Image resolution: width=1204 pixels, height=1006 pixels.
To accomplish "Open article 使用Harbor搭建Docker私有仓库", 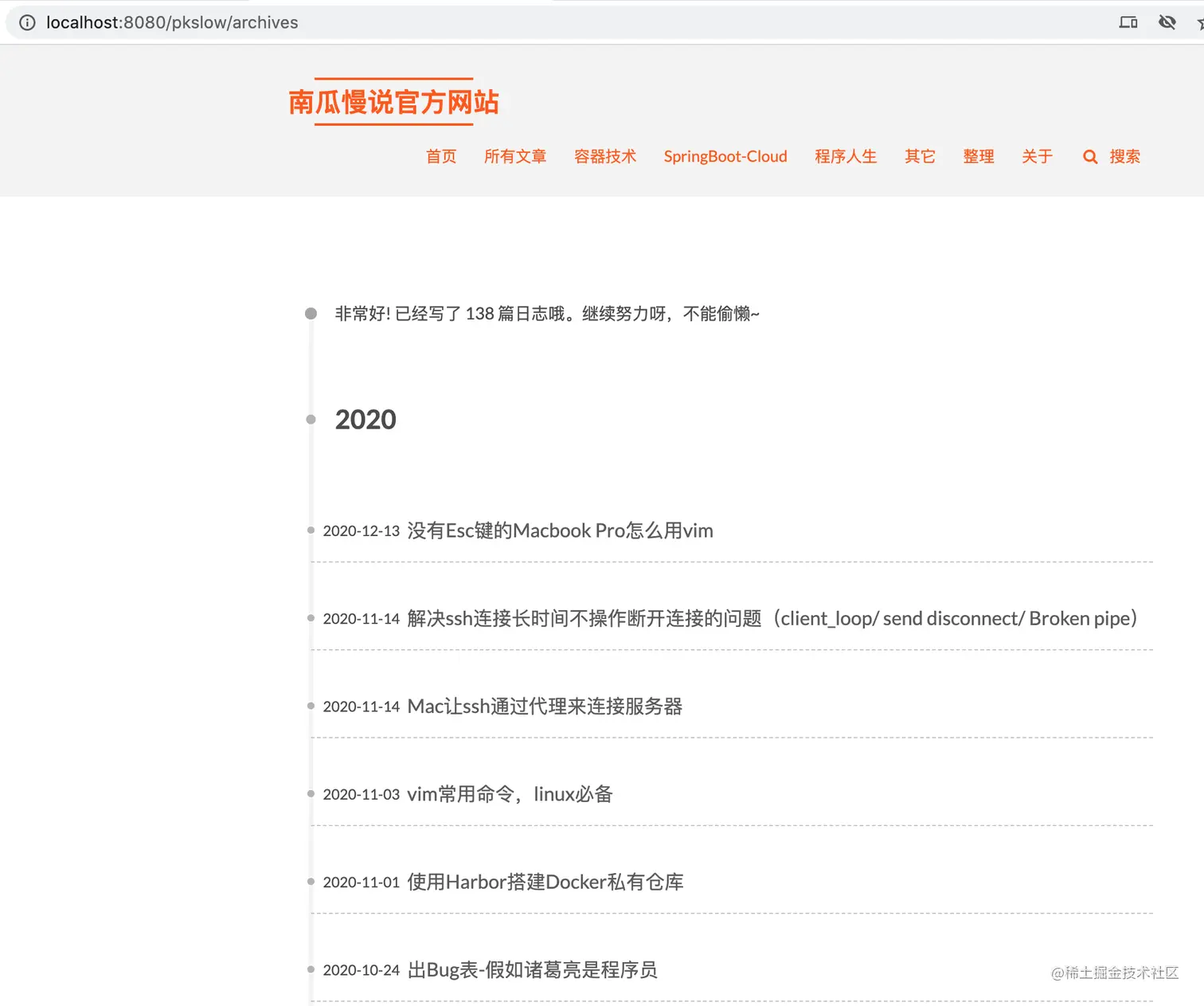I will pyautogui.click(x=545, y=882).
